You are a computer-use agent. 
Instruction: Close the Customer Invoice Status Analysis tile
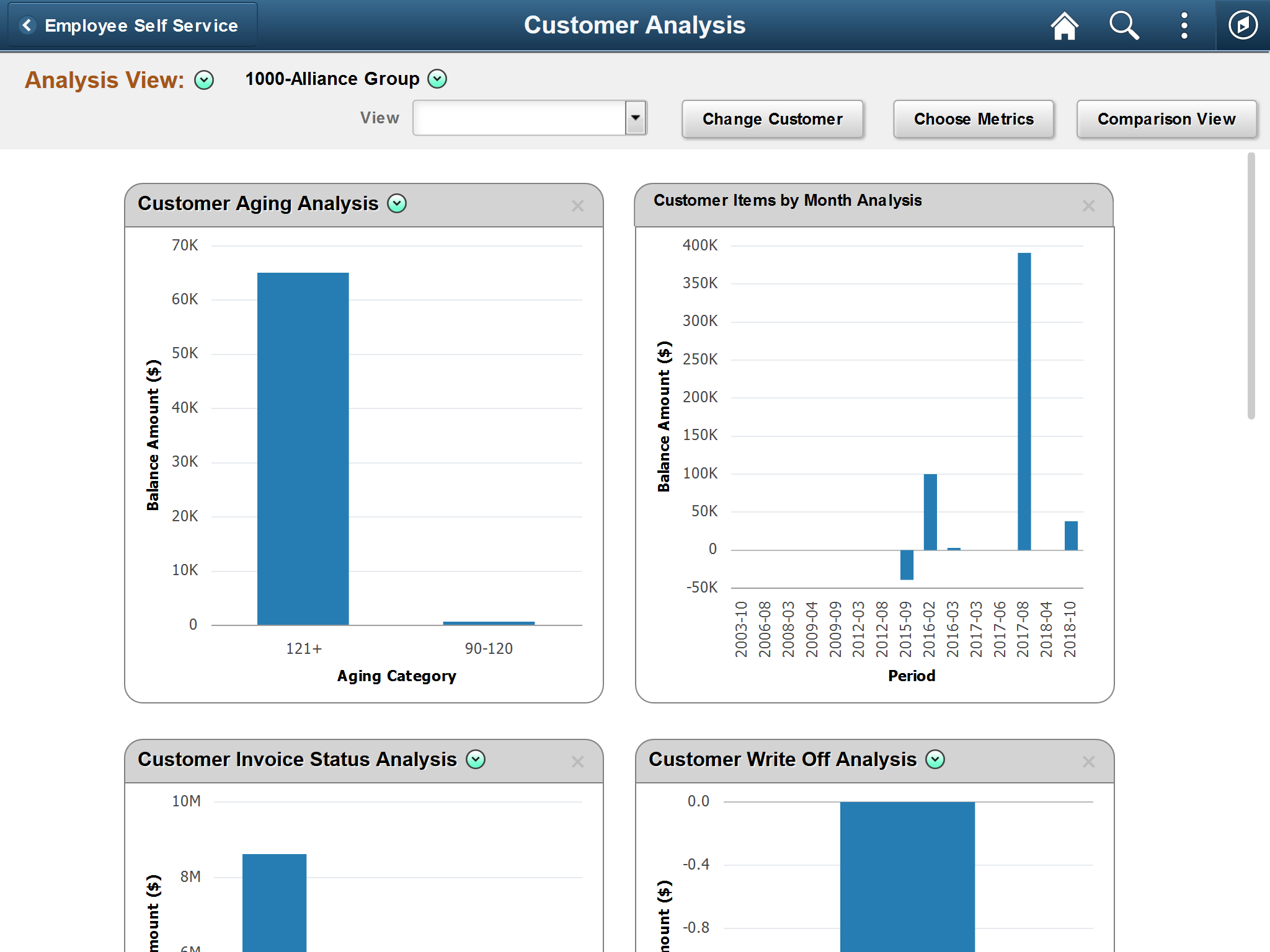577,762
